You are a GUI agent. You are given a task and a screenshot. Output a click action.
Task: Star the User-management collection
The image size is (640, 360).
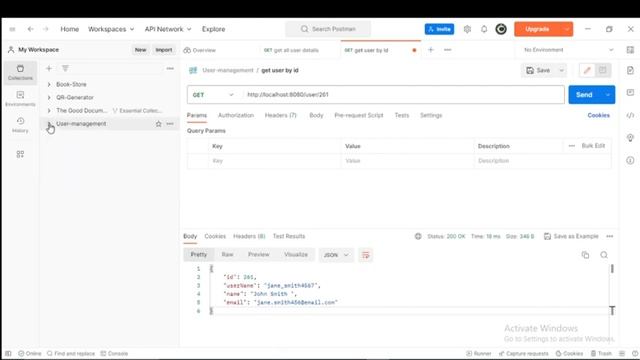click(x=158, y=124)
